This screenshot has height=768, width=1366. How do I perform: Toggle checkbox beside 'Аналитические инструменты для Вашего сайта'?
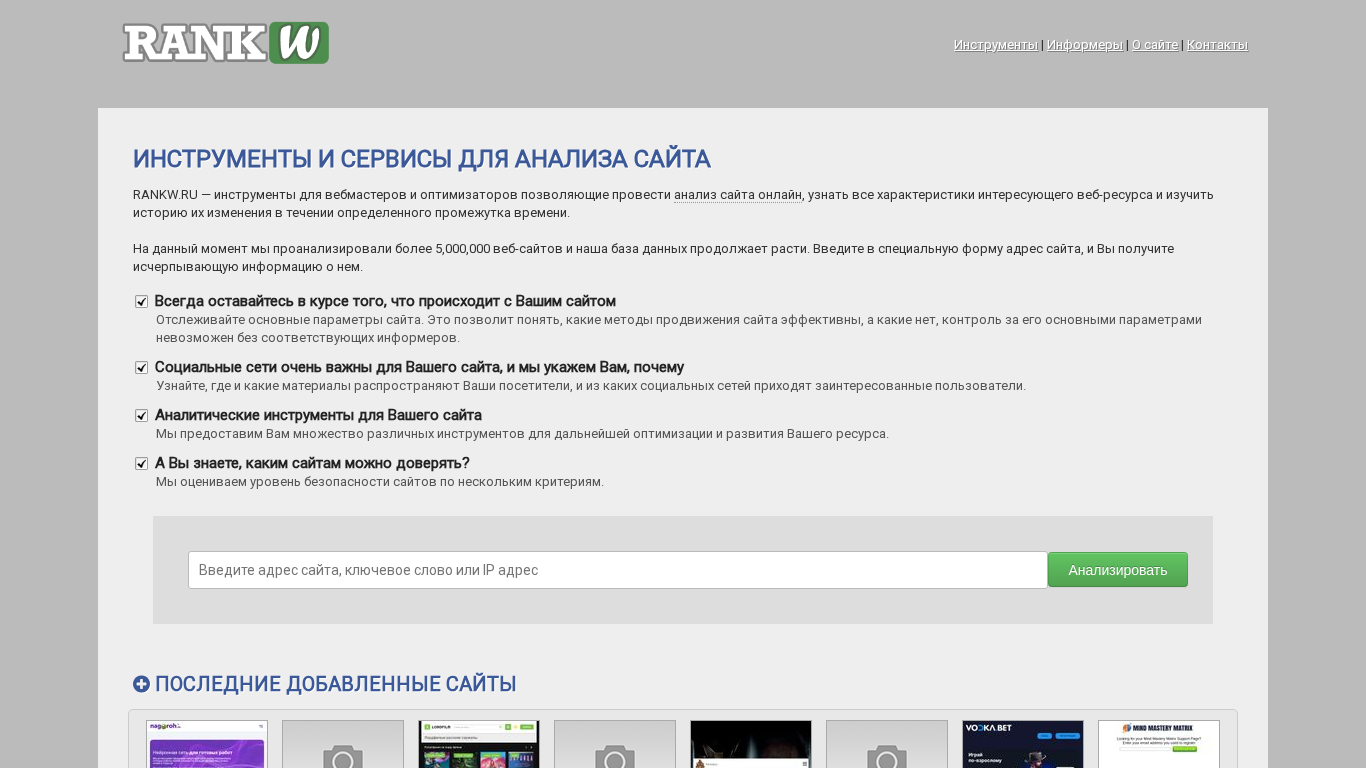pos(142,416)
